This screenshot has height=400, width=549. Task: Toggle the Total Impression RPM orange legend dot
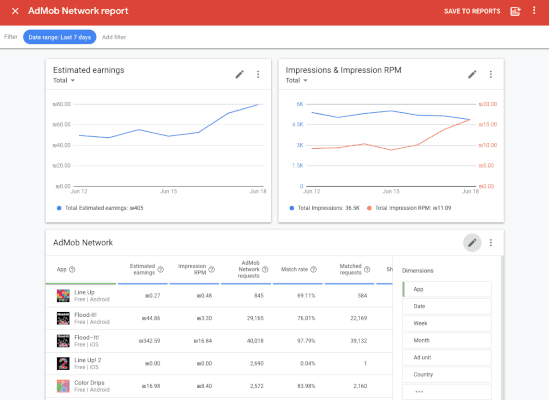[369, 208]
